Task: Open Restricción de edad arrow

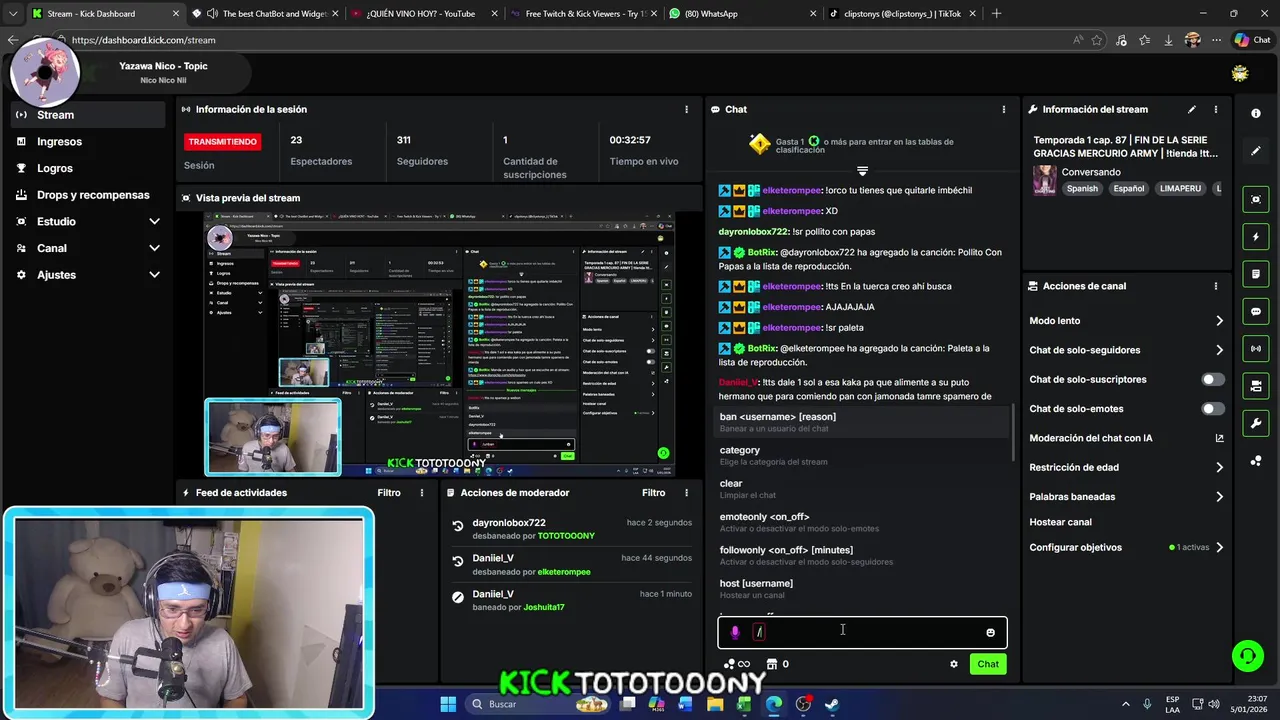Action: [1219, 467]
